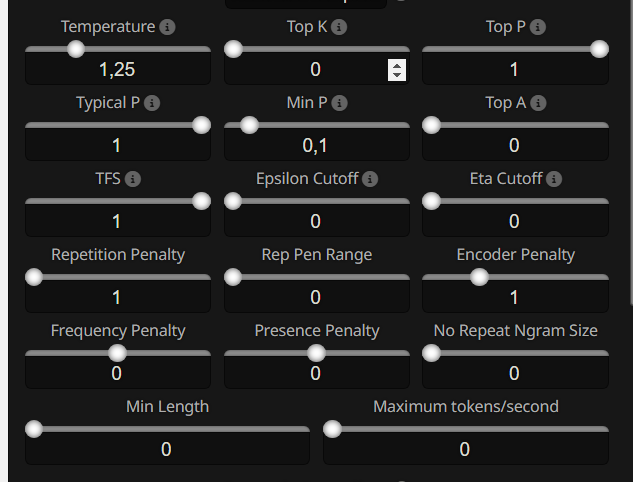Image resolution: width=633 pixels, height=482 pixels.
Task: Click the Frequency Penalty slider thumb
Action: (117, 353)
